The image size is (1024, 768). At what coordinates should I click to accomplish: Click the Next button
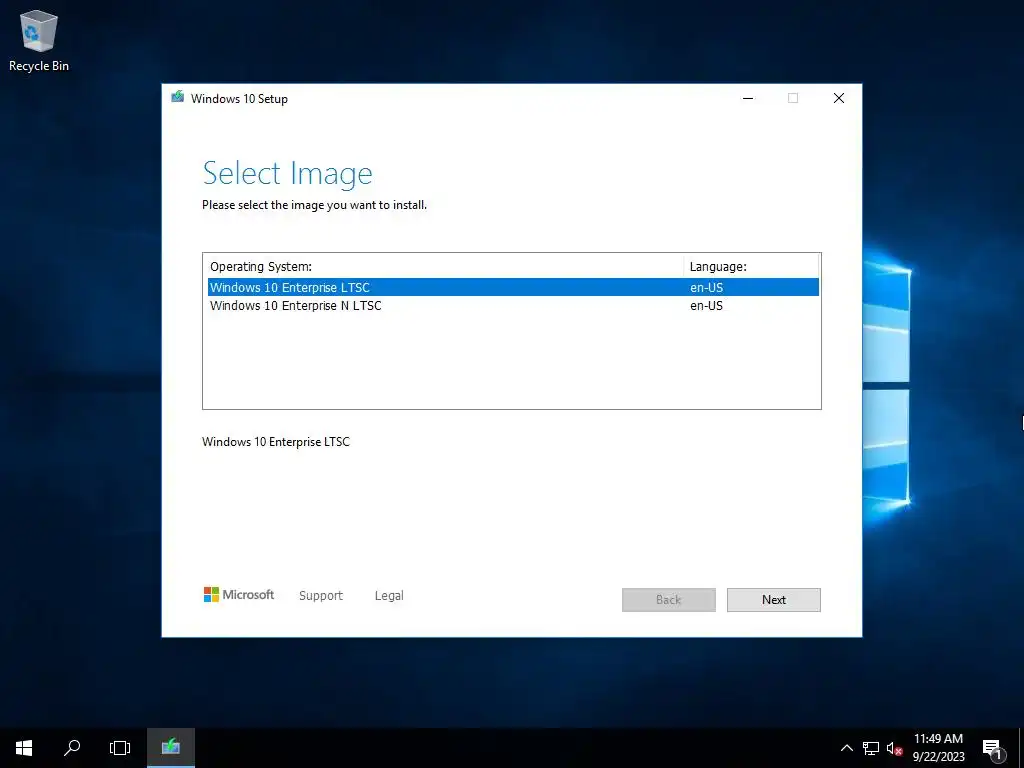(x=774, y=600)
